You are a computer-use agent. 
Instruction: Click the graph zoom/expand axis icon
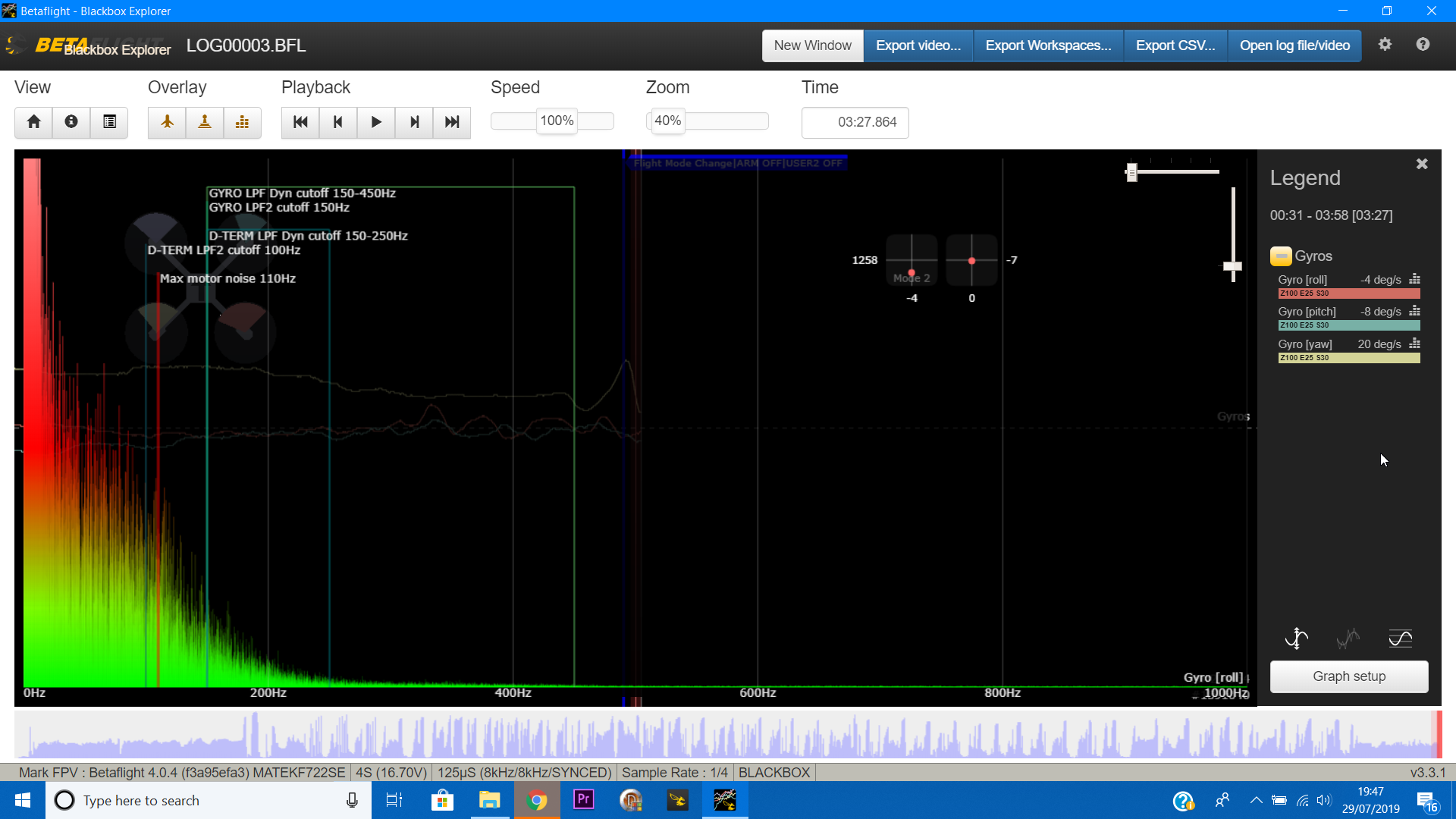1297,639
